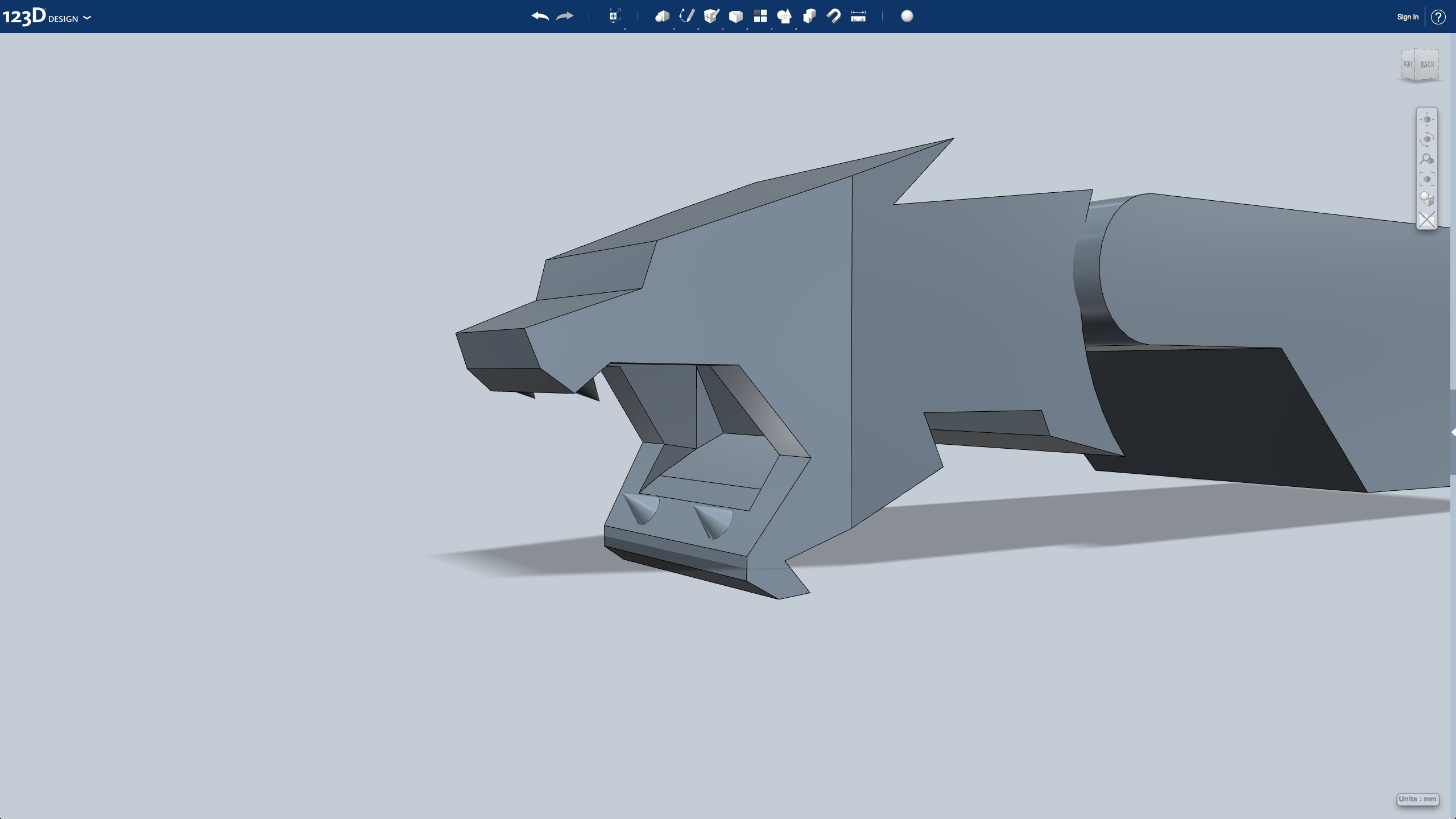
Task: Select the Snap magnet tool
Action: (833, 16)
